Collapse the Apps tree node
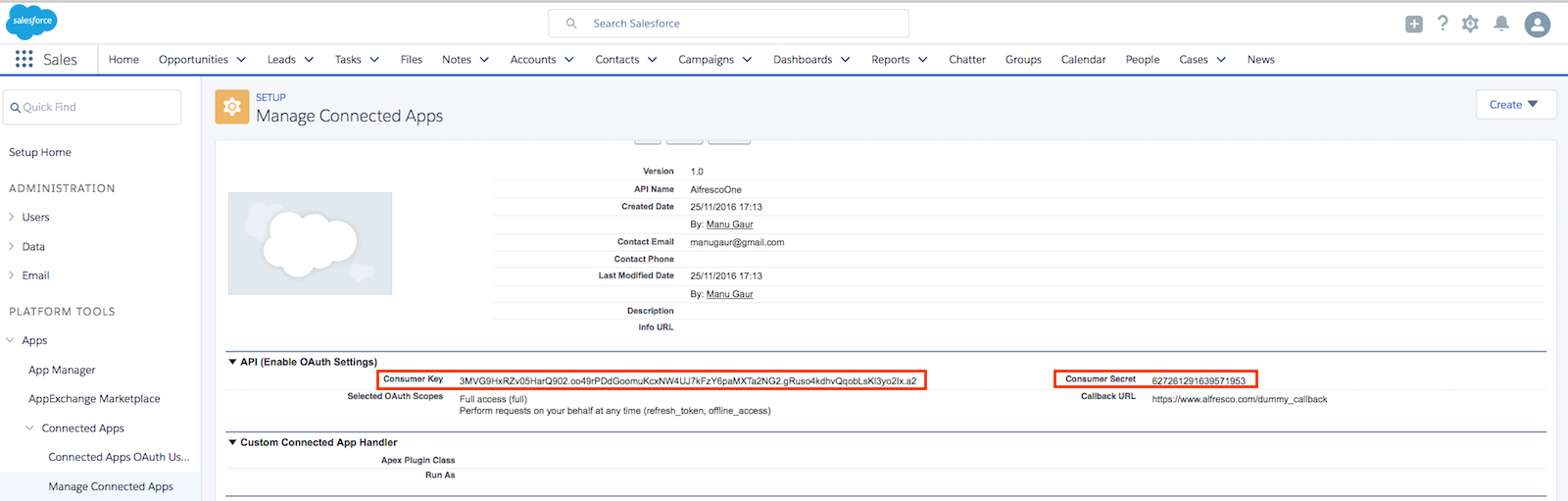Image resolution: width=1568 pixels, height=501 pixels. (x=11, y=340)
